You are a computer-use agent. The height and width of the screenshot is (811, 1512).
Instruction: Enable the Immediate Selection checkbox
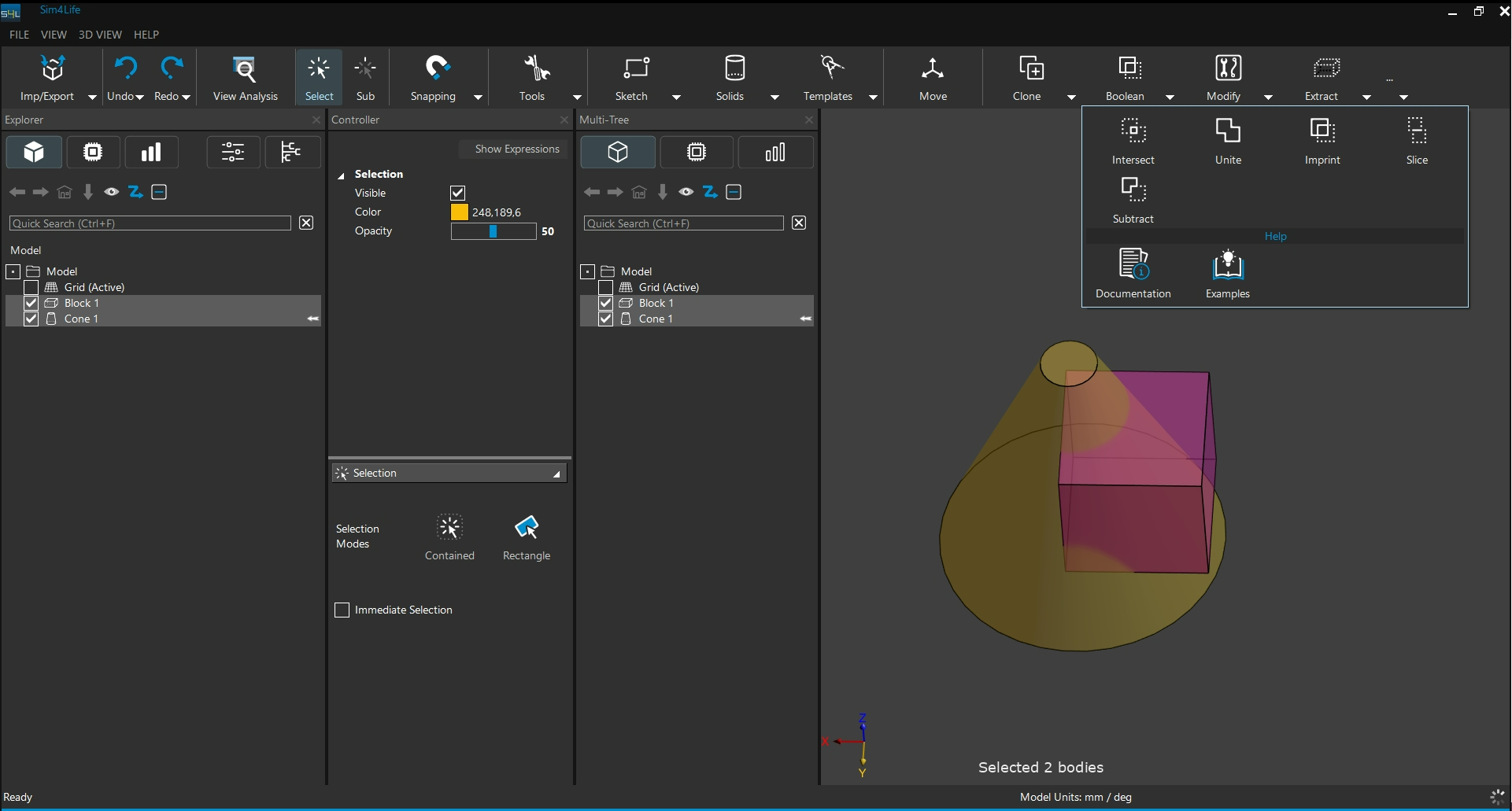(342, 610)
